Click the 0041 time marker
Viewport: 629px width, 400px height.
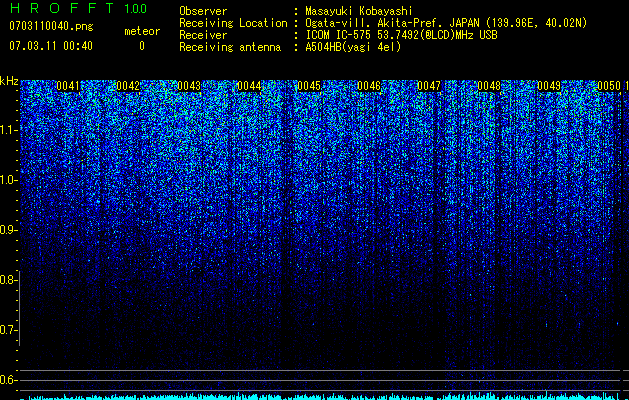tap(68, 86)
